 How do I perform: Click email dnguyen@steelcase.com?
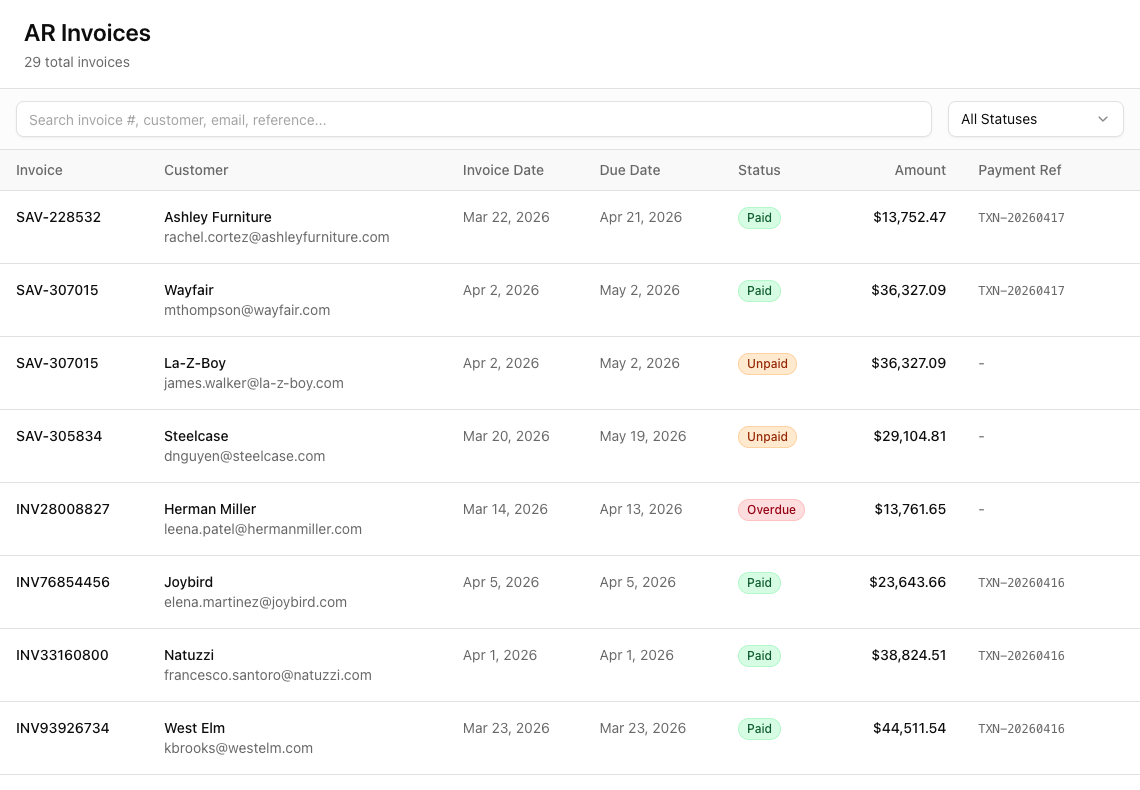coord(244,456)
